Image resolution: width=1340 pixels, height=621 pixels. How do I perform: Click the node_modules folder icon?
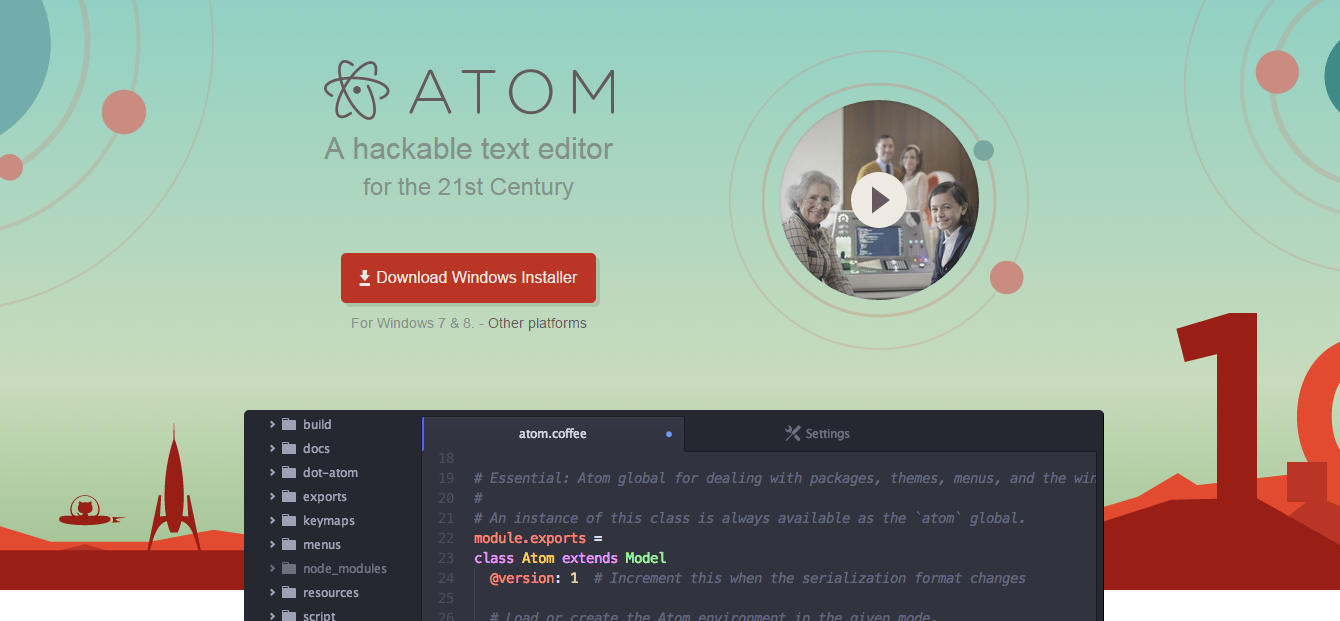click(x=289, y=568)
